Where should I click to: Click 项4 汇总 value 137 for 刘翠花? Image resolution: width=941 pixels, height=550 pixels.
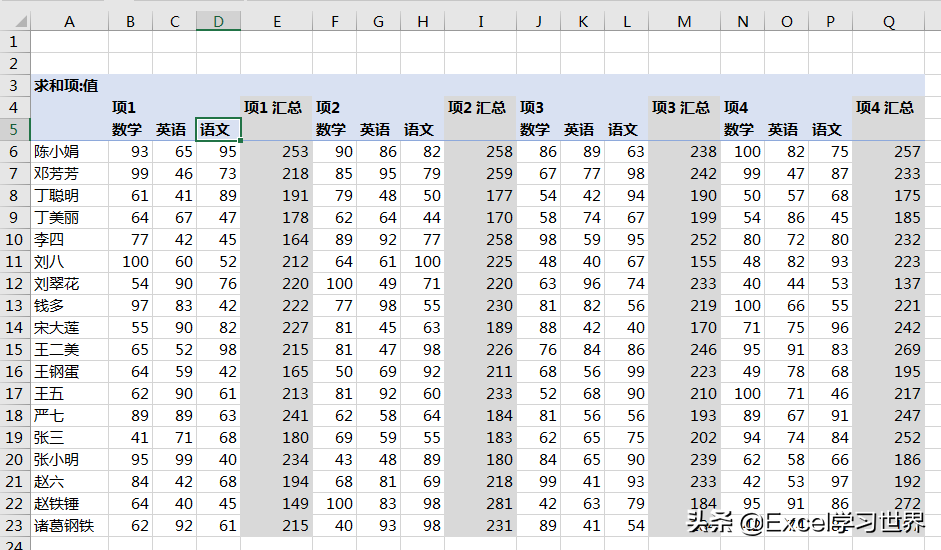pos(889,283)
